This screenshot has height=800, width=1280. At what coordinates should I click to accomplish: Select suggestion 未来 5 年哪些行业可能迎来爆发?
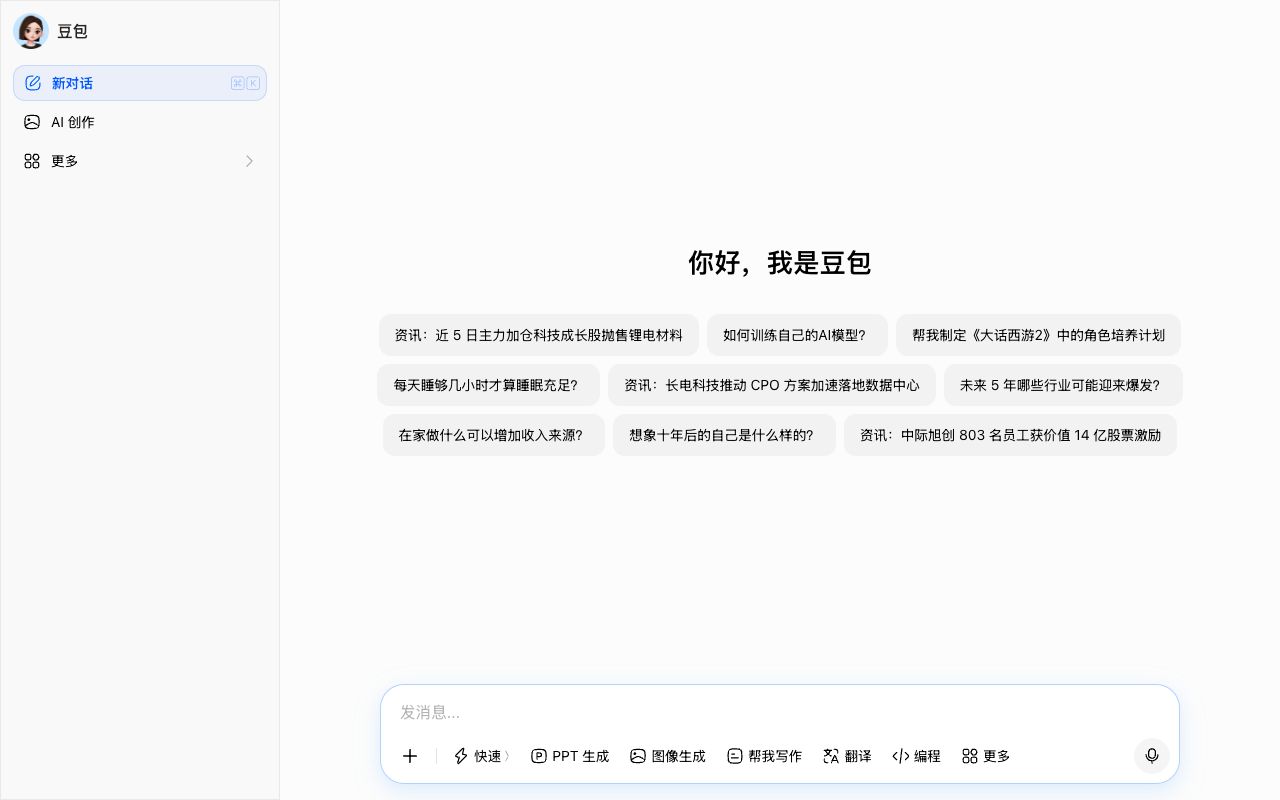pos(1063,385)
